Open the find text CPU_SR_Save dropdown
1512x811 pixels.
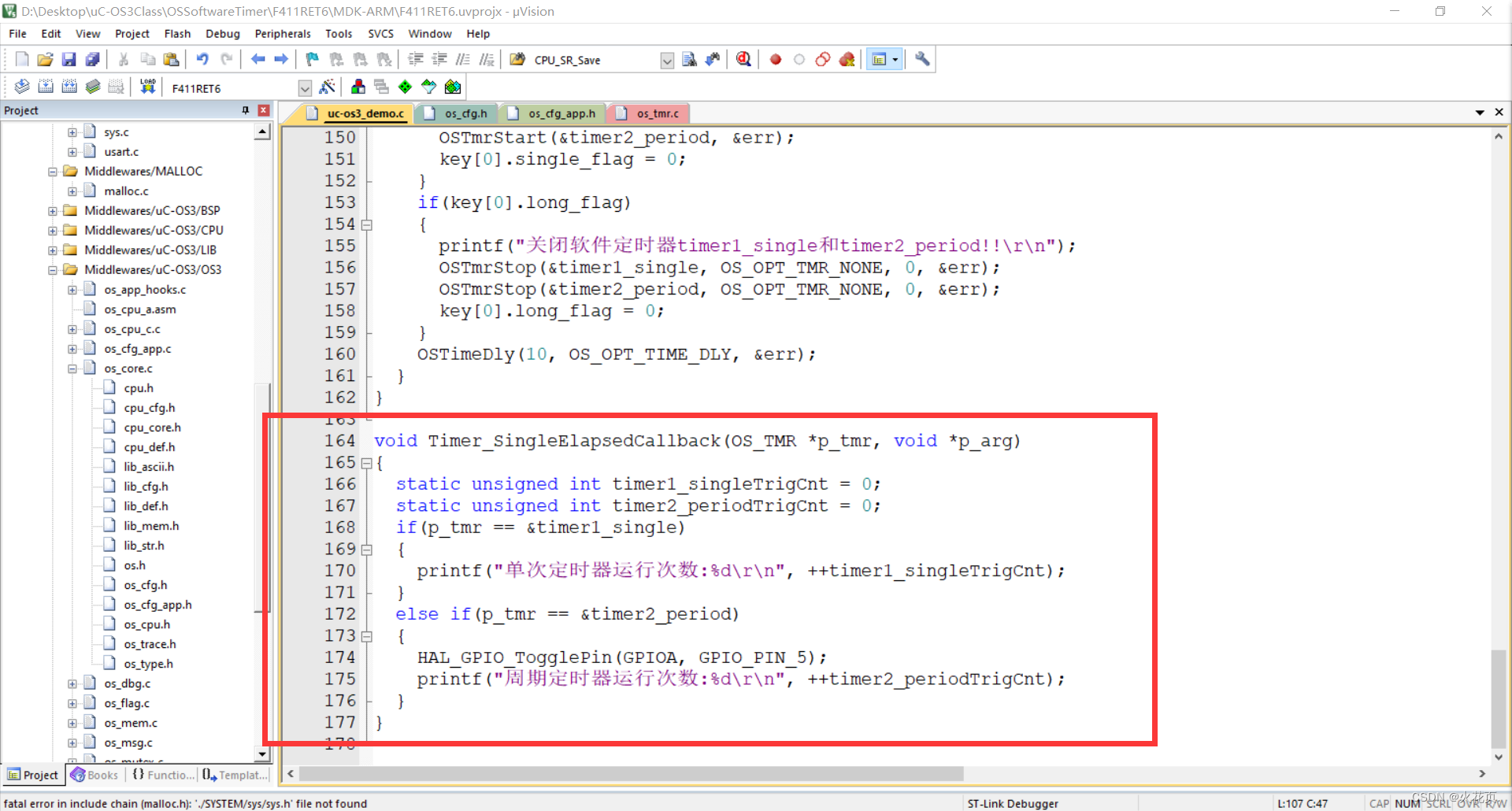pos(667,61)
